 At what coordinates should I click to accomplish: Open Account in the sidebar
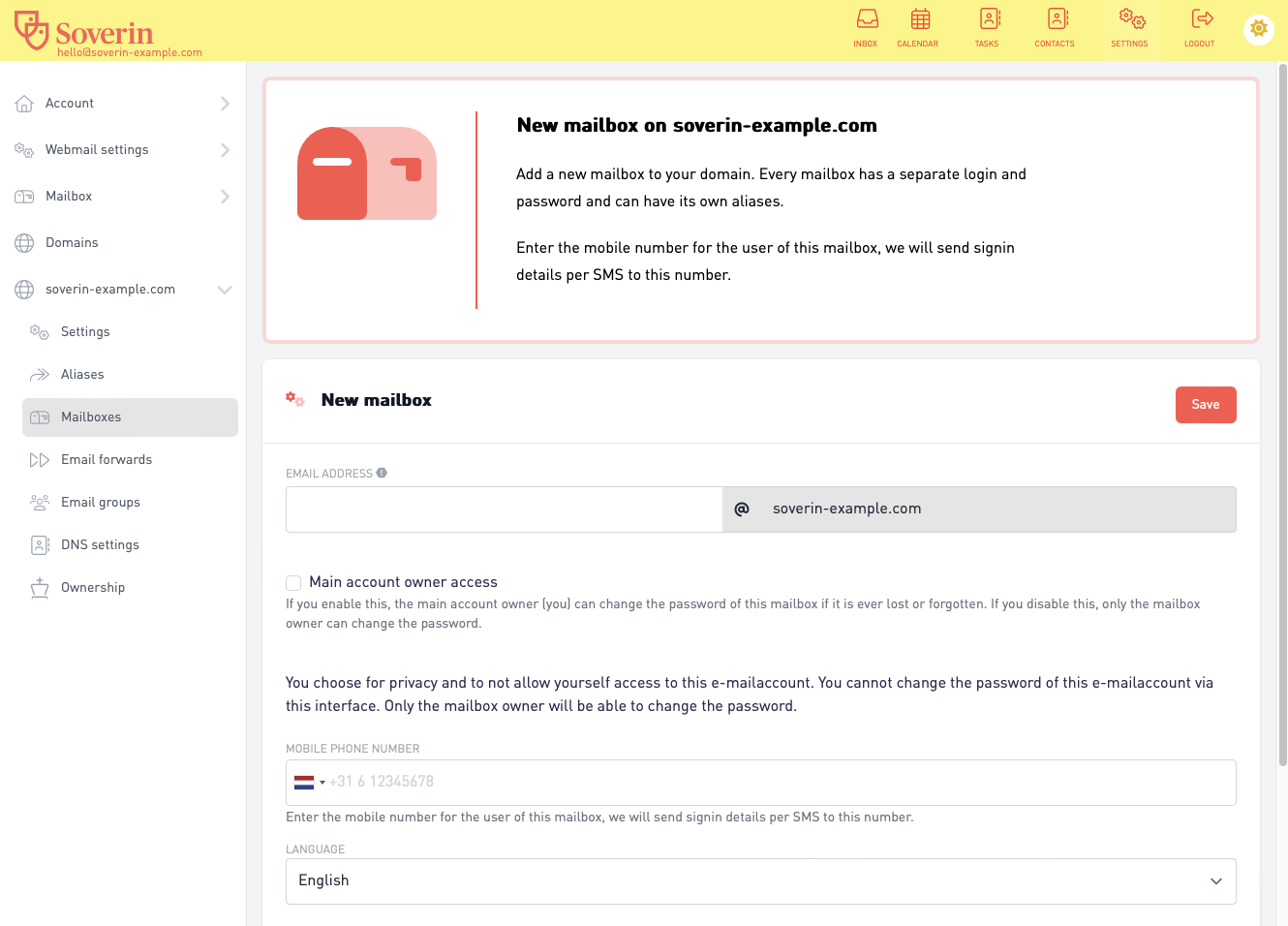70,104
